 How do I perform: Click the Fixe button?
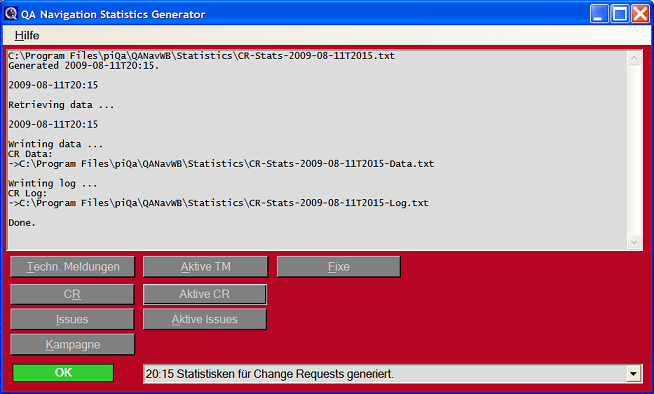pos(339,267)
